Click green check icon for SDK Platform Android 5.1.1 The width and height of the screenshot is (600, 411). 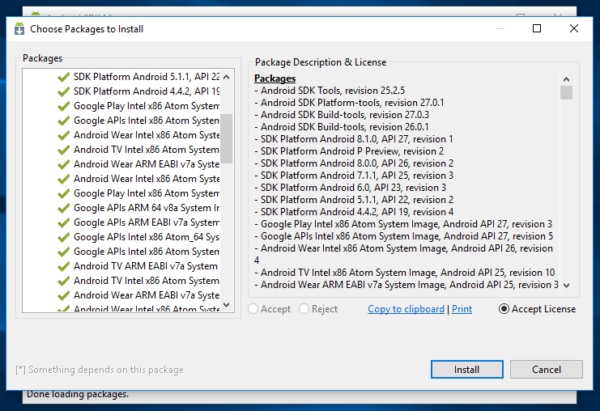[x=64, y=76]
